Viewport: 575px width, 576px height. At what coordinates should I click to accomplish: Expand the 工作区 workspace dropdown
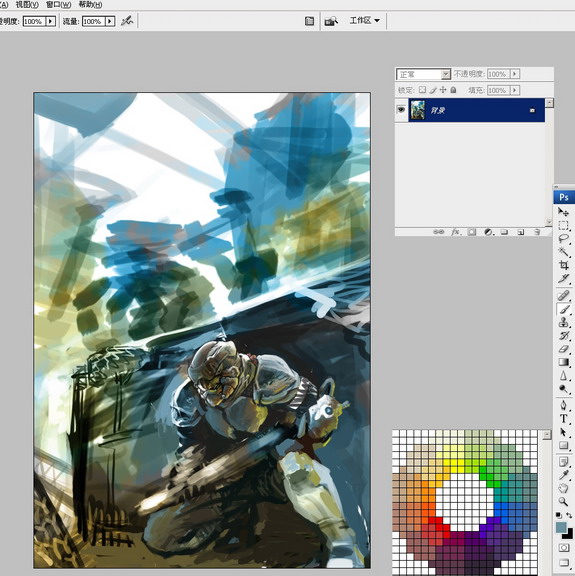click(364, 21)
